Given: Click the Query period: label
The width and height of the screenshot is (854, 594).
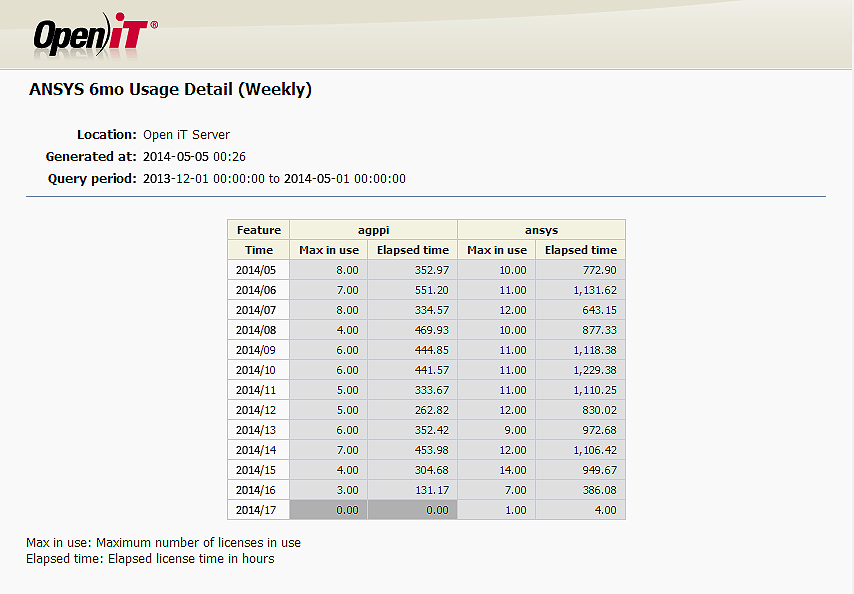Looking at the screenshot, I should click(x=92, y=179).
